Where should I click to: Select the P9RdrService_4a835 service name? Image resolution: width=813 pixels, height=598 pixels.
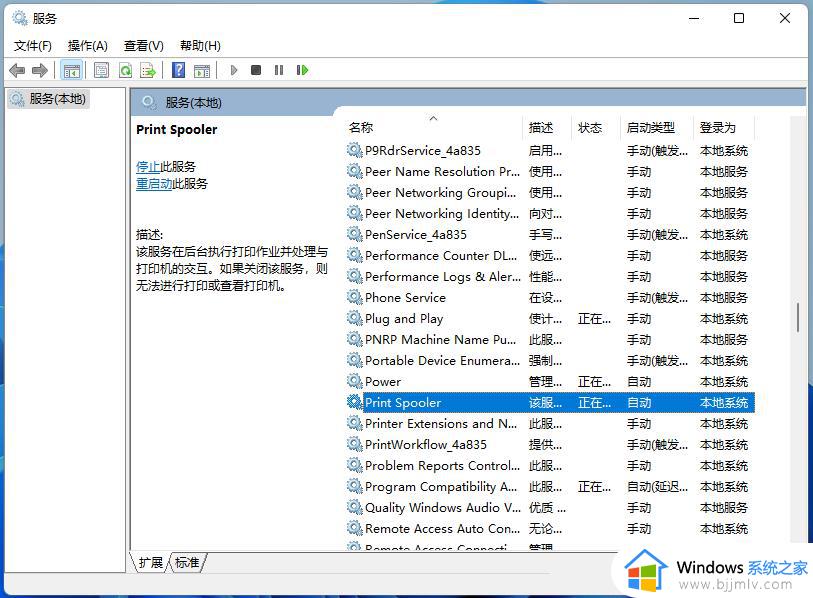[423, 151]
